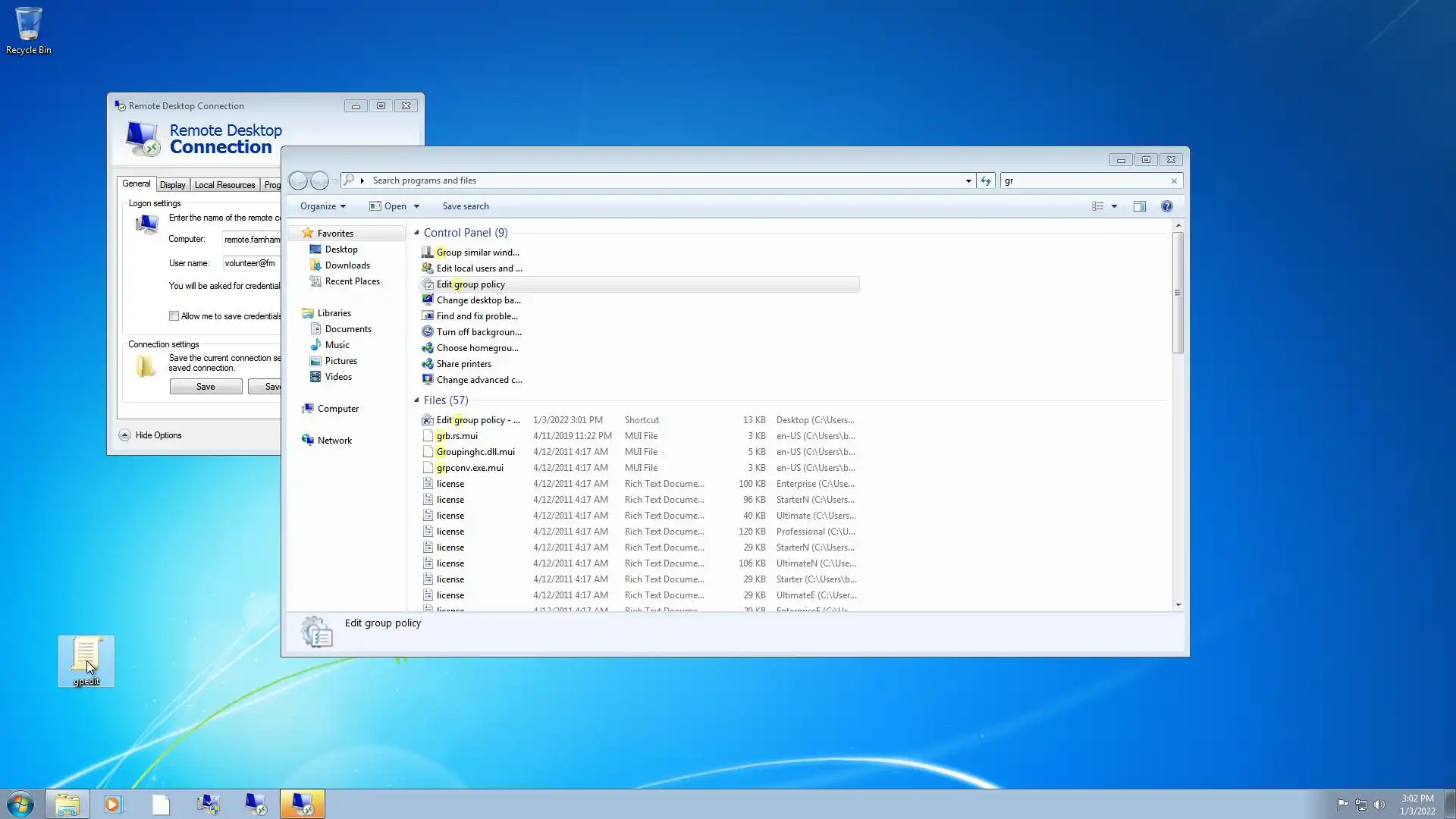Click the refresh button beside address bar
The image size is (1456, 819).
985,180
